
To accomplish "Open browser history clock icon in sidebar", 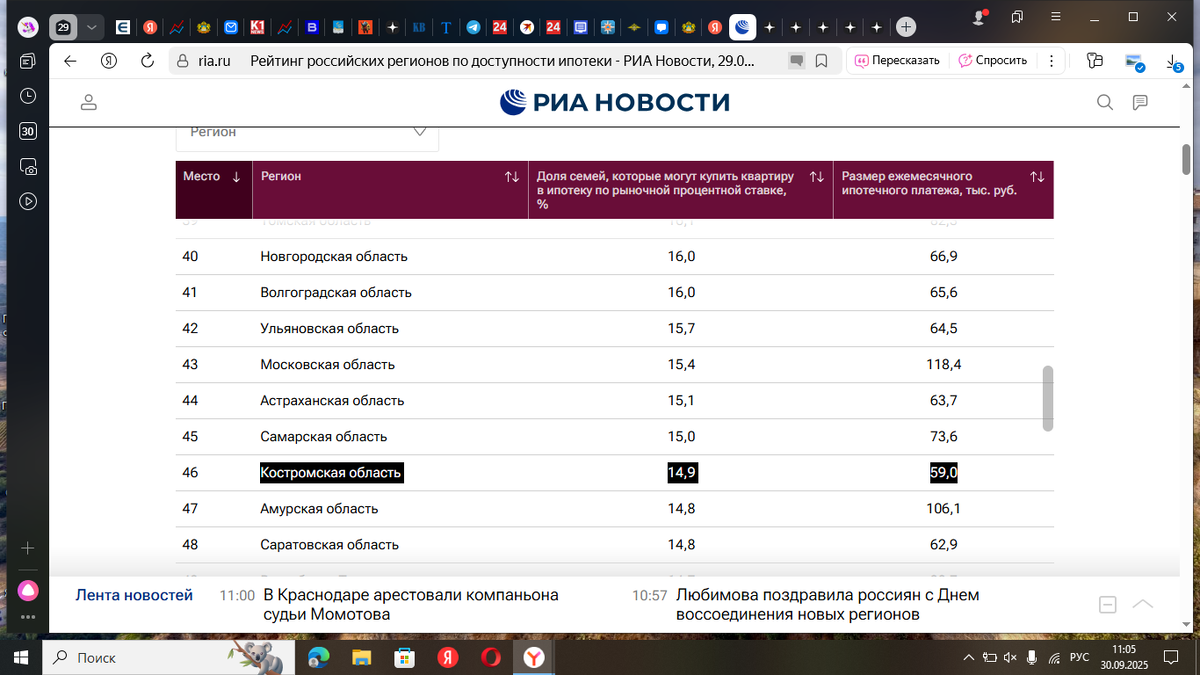I will pyautogui.click(x=28, y=96).
